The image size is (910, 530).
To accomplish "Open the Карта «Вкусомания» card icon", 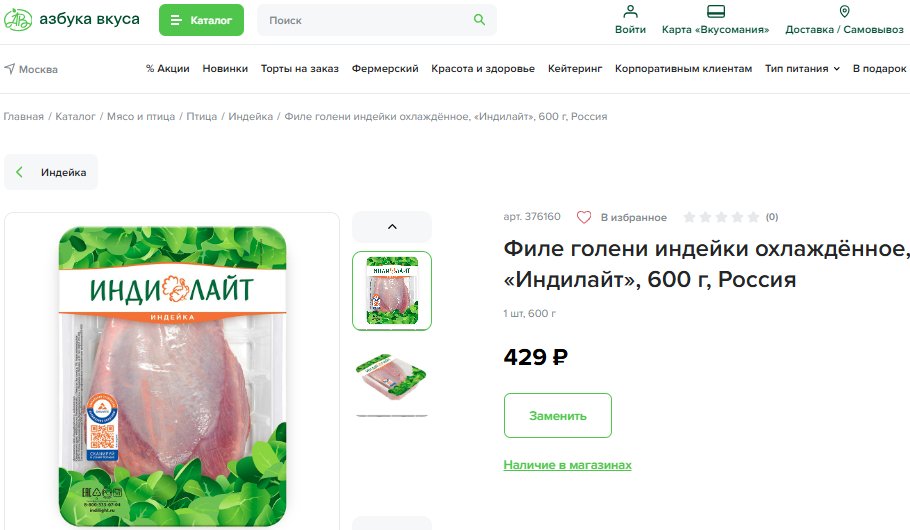I will point(716,11).
